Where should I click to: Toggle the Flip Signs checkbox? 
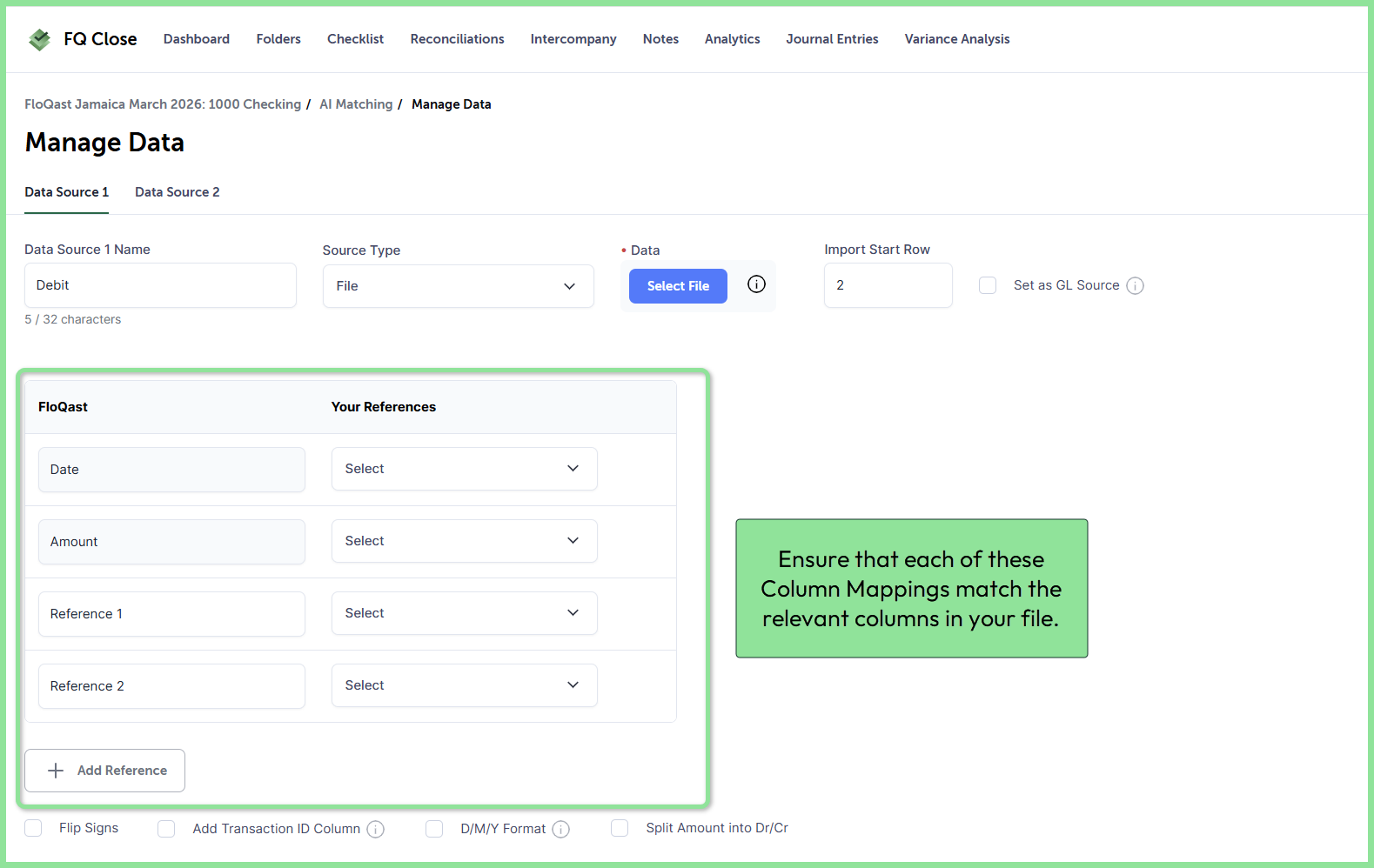[33, 828]
